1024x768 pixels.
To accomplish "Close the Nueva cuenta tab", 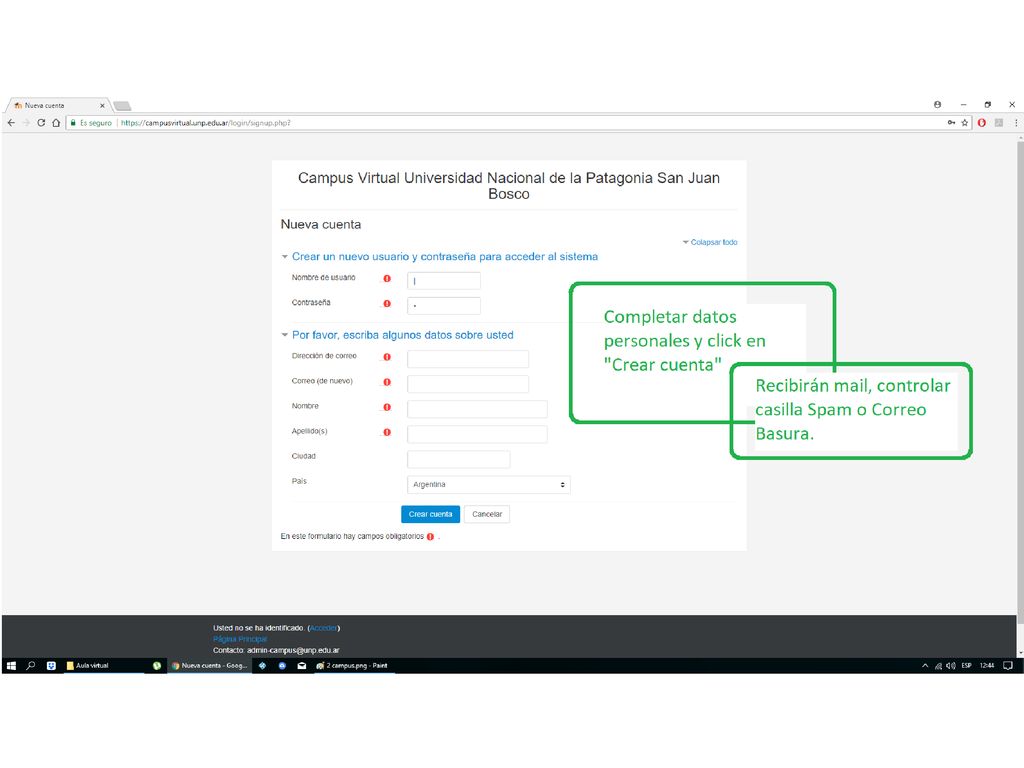I will coord(102,105).
